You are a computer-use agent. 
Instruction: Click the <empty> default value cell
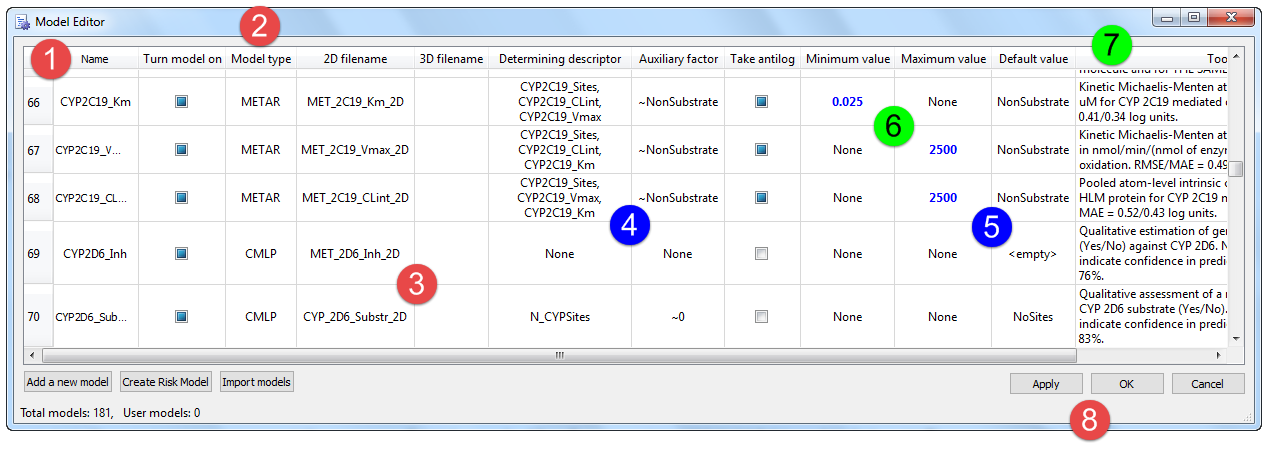pyautogui.click(x=1033, y=253)
